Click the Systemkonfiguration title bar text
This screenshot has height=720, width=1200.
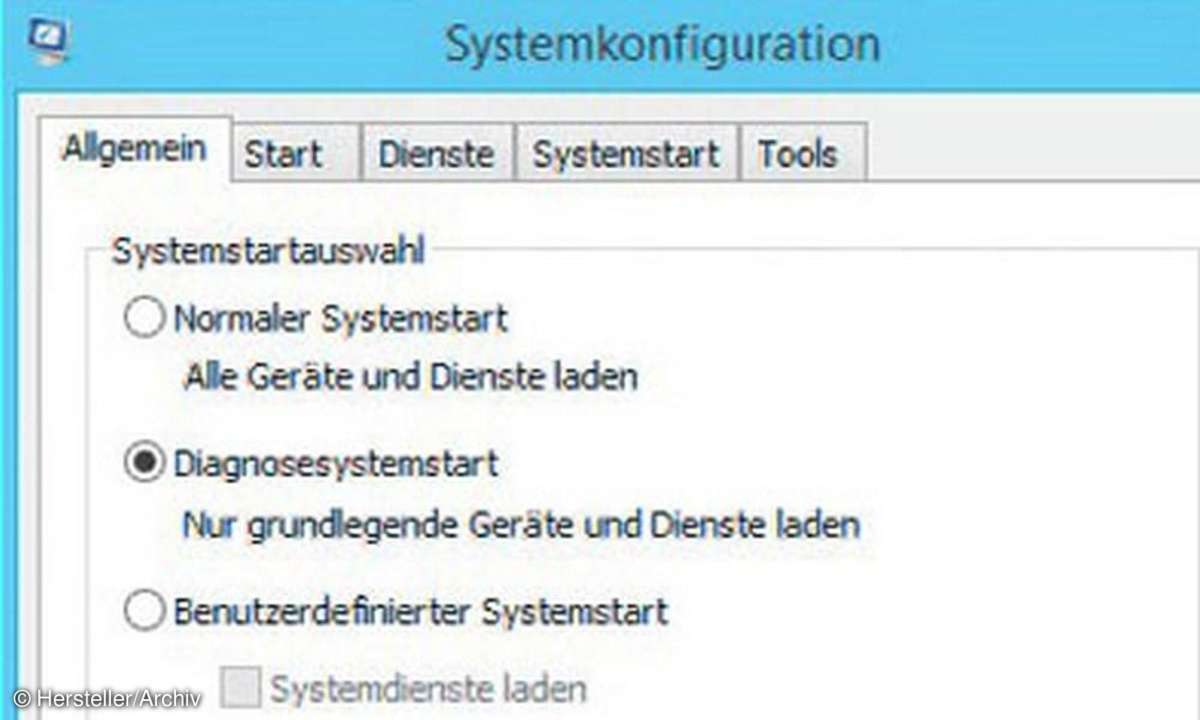(x=663, y=45)
